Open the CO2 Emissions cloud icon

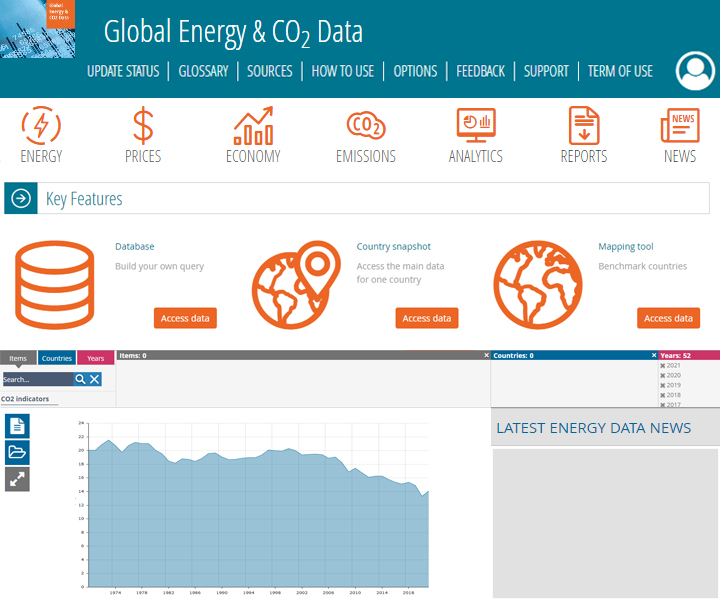pos(365,126)
